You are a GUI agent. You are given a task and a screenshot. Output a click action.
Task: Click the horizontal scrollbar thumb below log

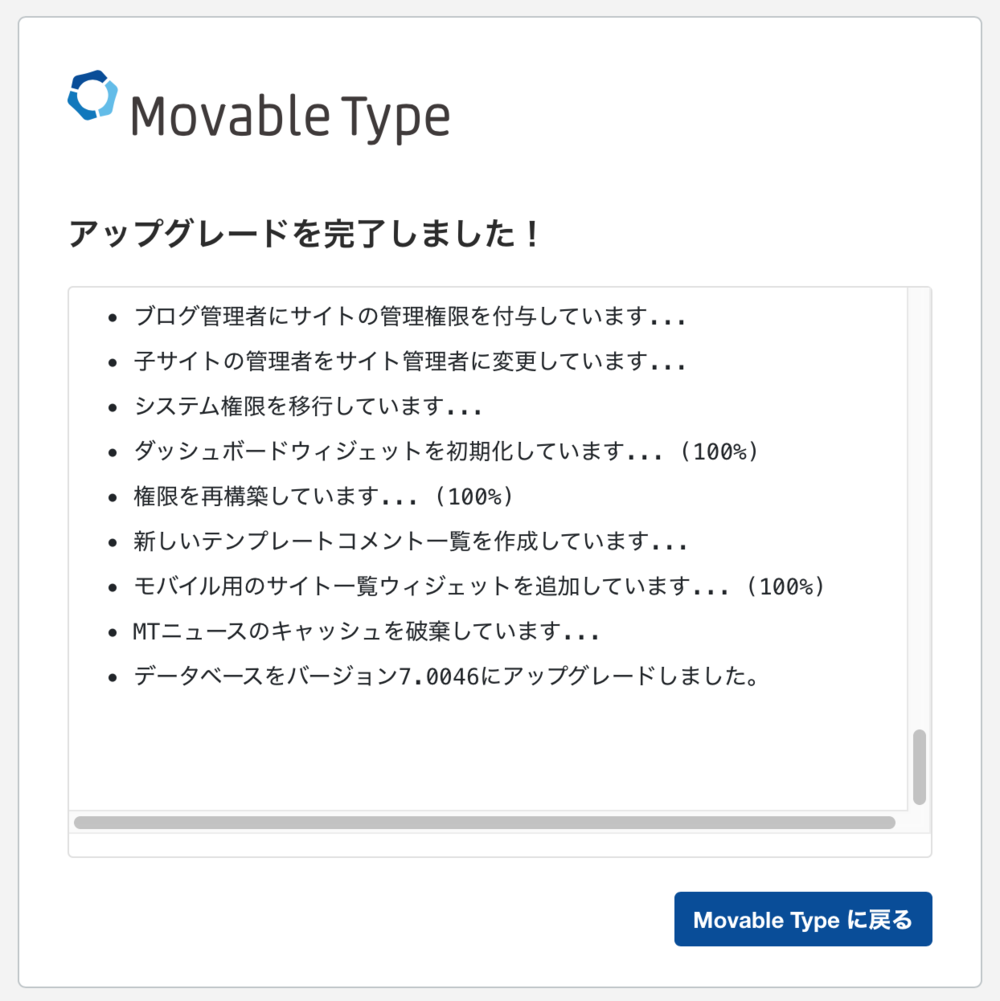484,822
